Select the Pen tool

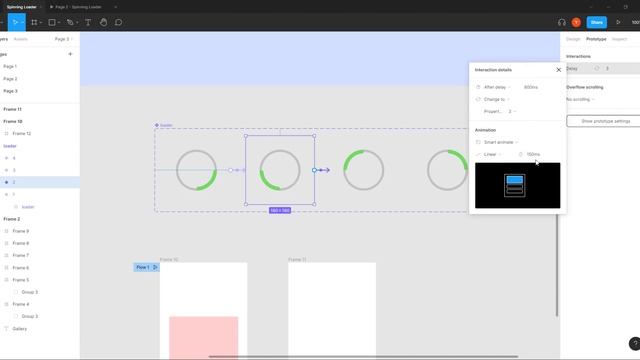(x=70, y=22)
